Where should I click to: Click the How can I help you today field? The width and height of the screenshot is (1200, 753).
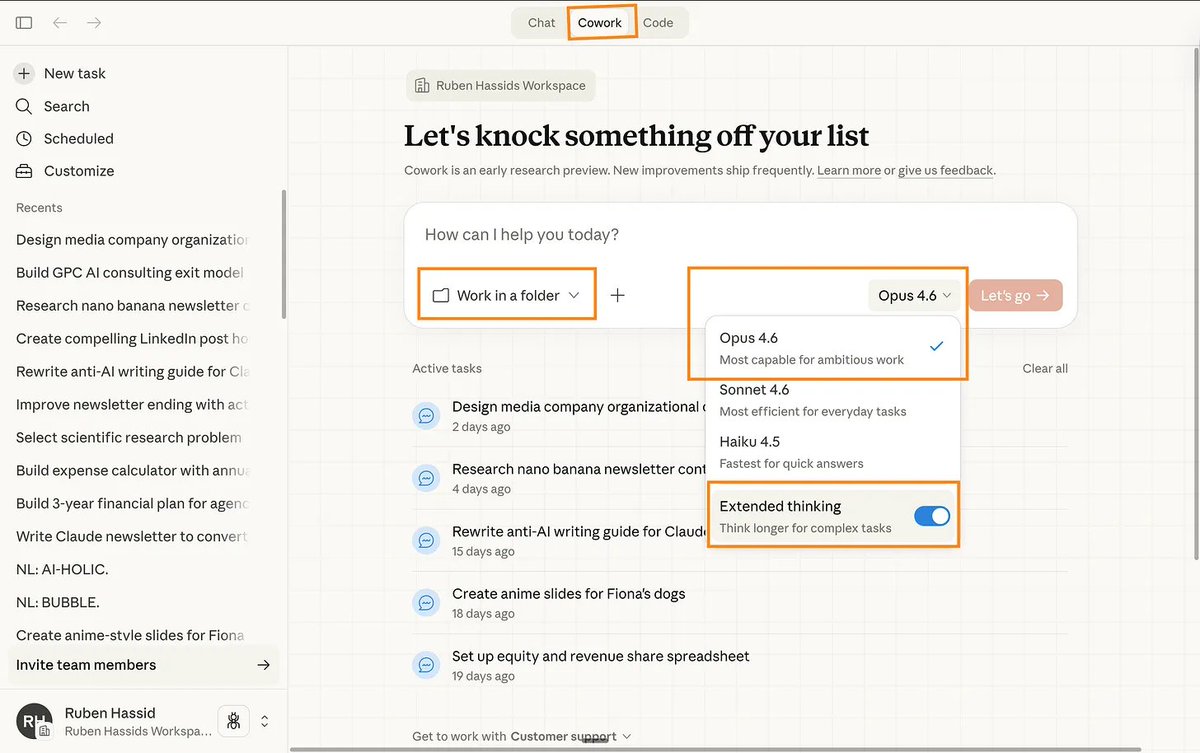tap(740, 235)
